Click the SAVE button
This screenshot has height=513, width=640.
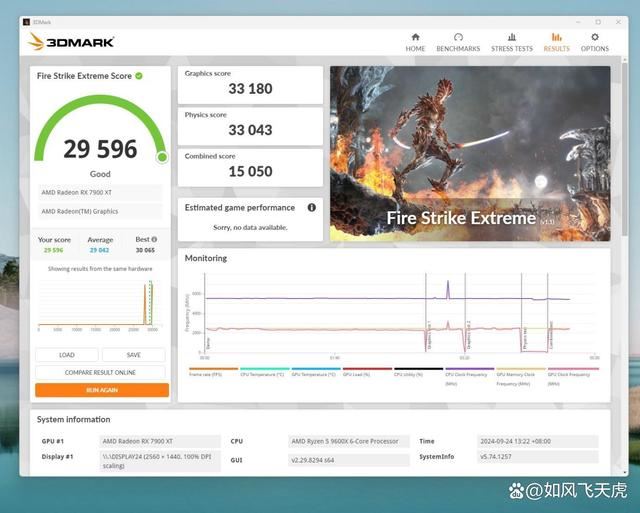(133, 355)
